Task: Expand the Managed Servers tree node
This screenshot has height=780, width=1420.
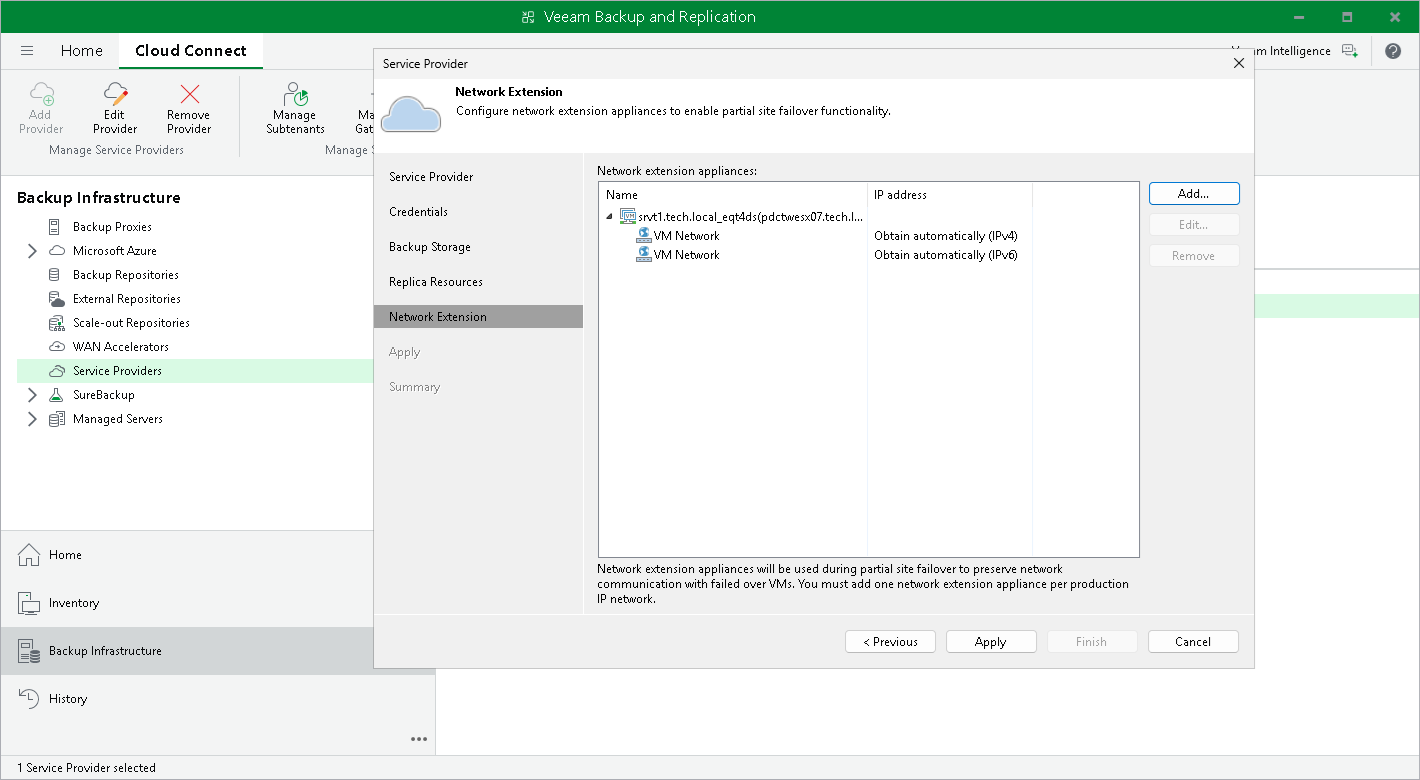Action: (x=32, y=419)
